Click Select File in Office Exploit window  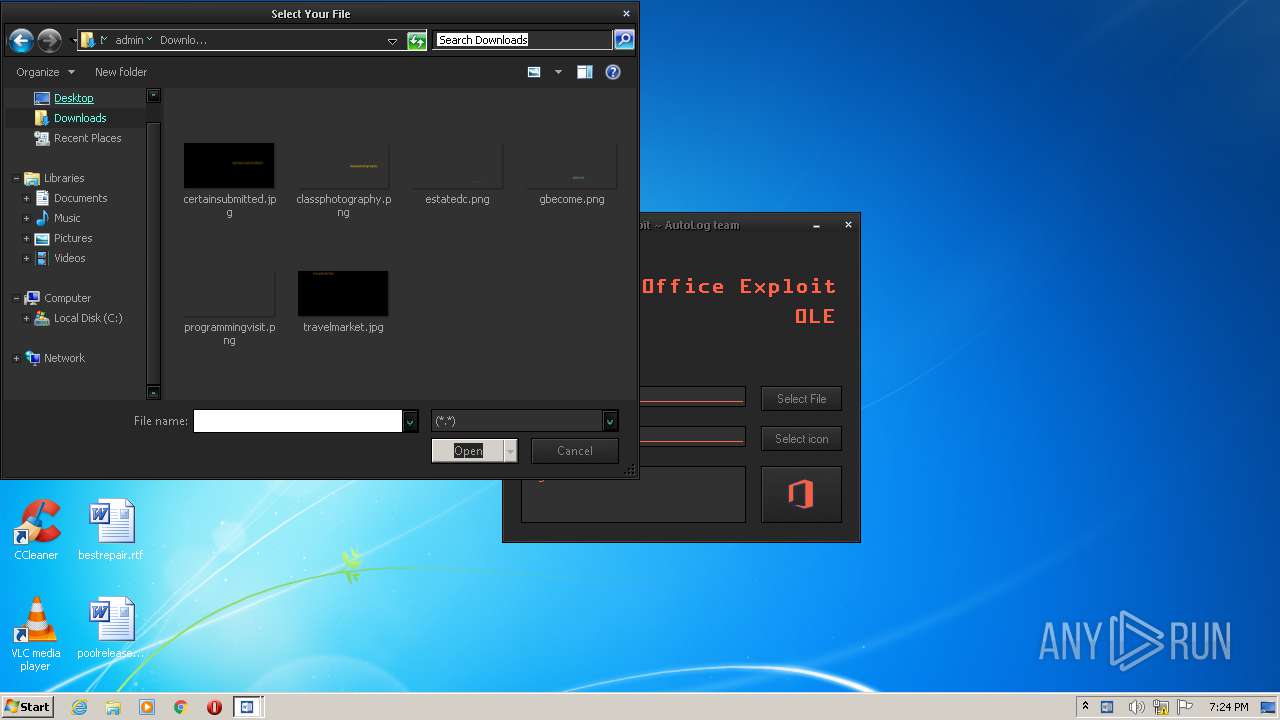801,399
